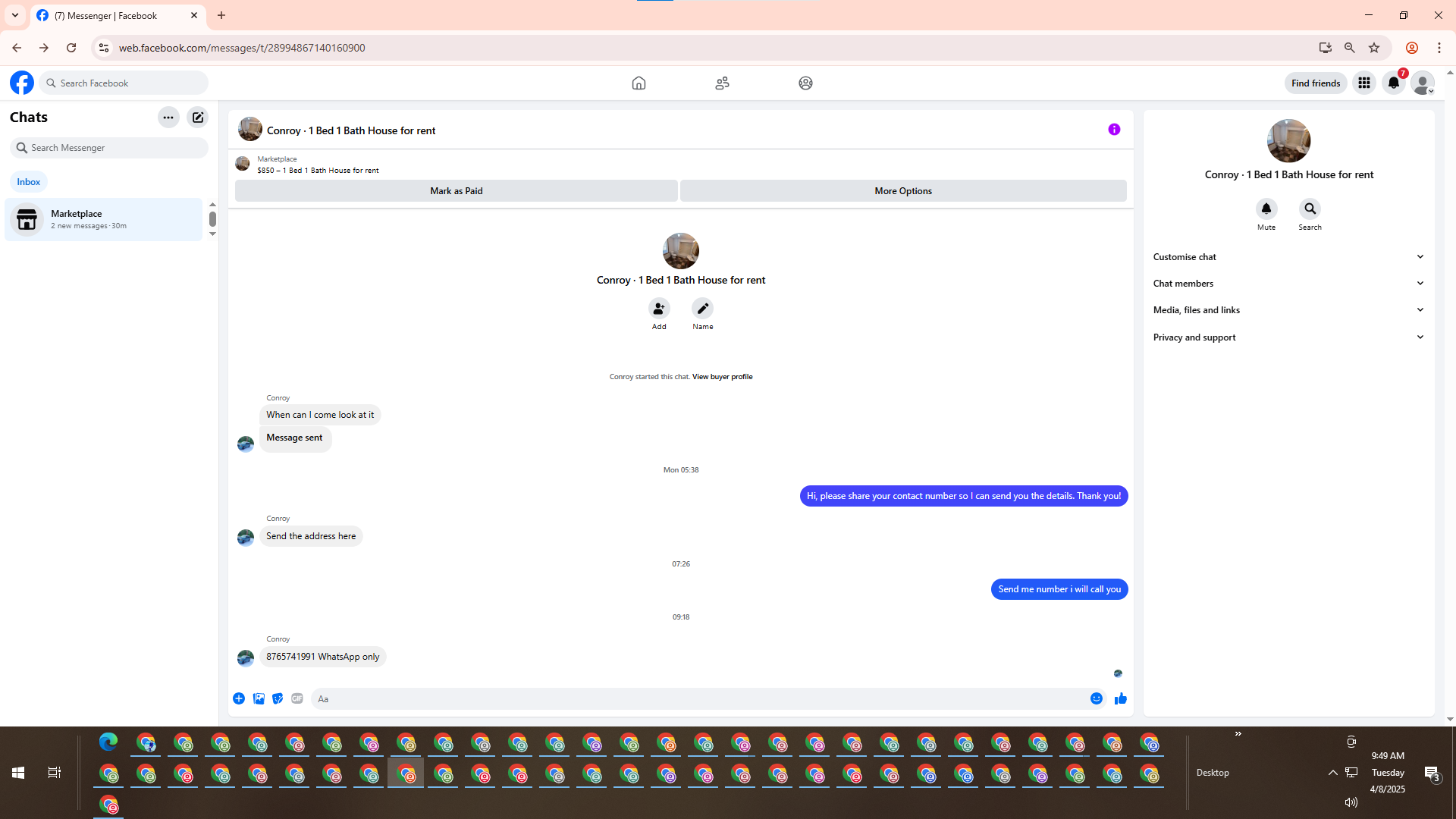
Task: Send a thumbs-up like
Action: coord(1120,698)
